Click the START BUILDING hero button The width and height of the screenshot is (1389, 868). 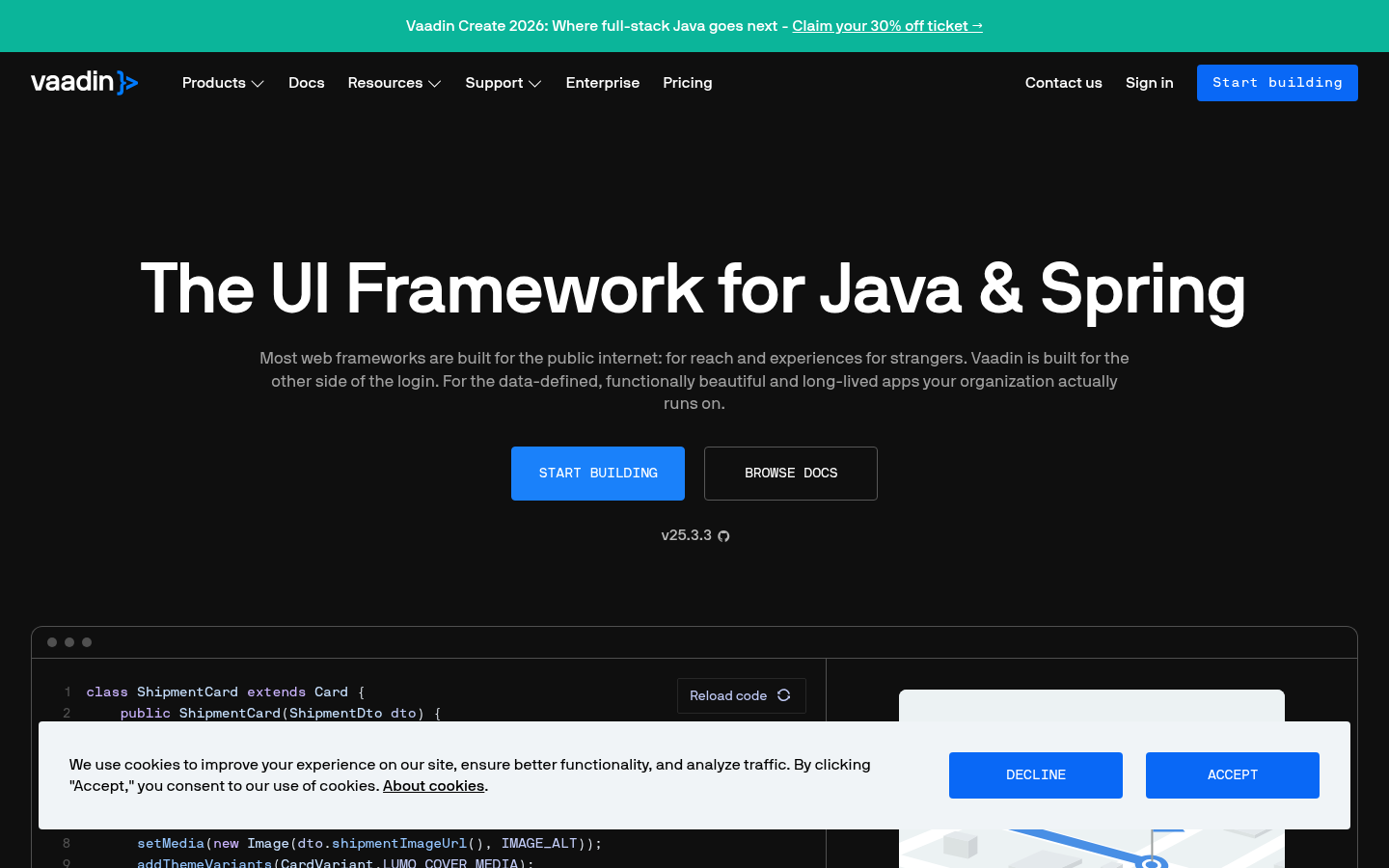[598, 474]
